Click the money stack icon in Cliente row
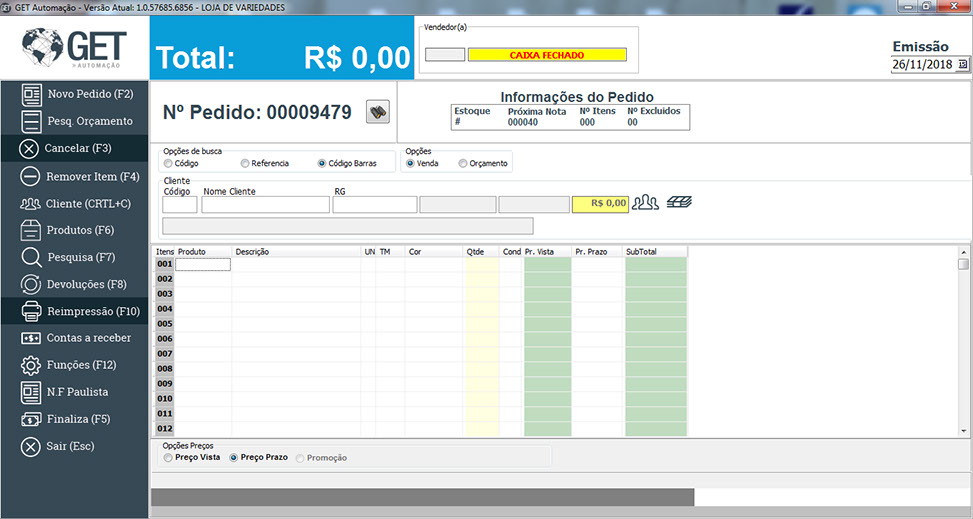This screenshot has height=519, width=973. (680, 203)
